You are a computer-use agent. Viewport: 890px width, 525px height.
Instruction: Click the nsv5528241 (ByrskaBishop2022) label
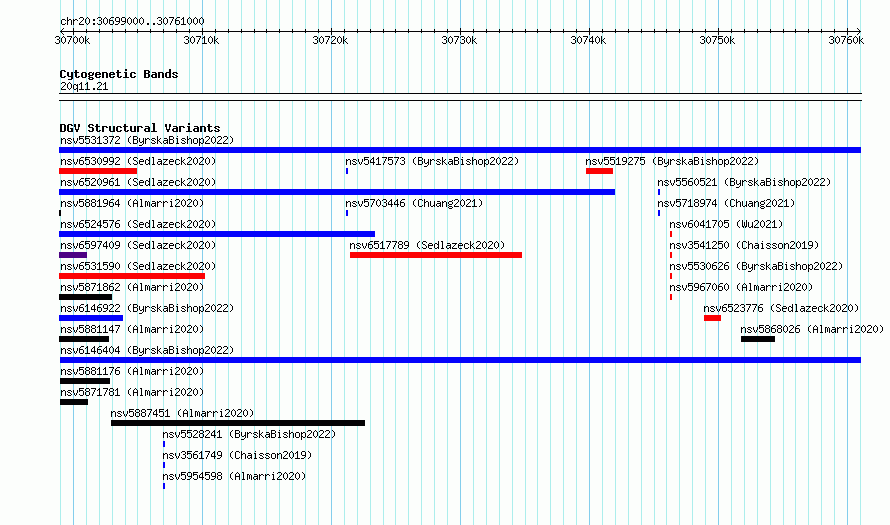249,434
